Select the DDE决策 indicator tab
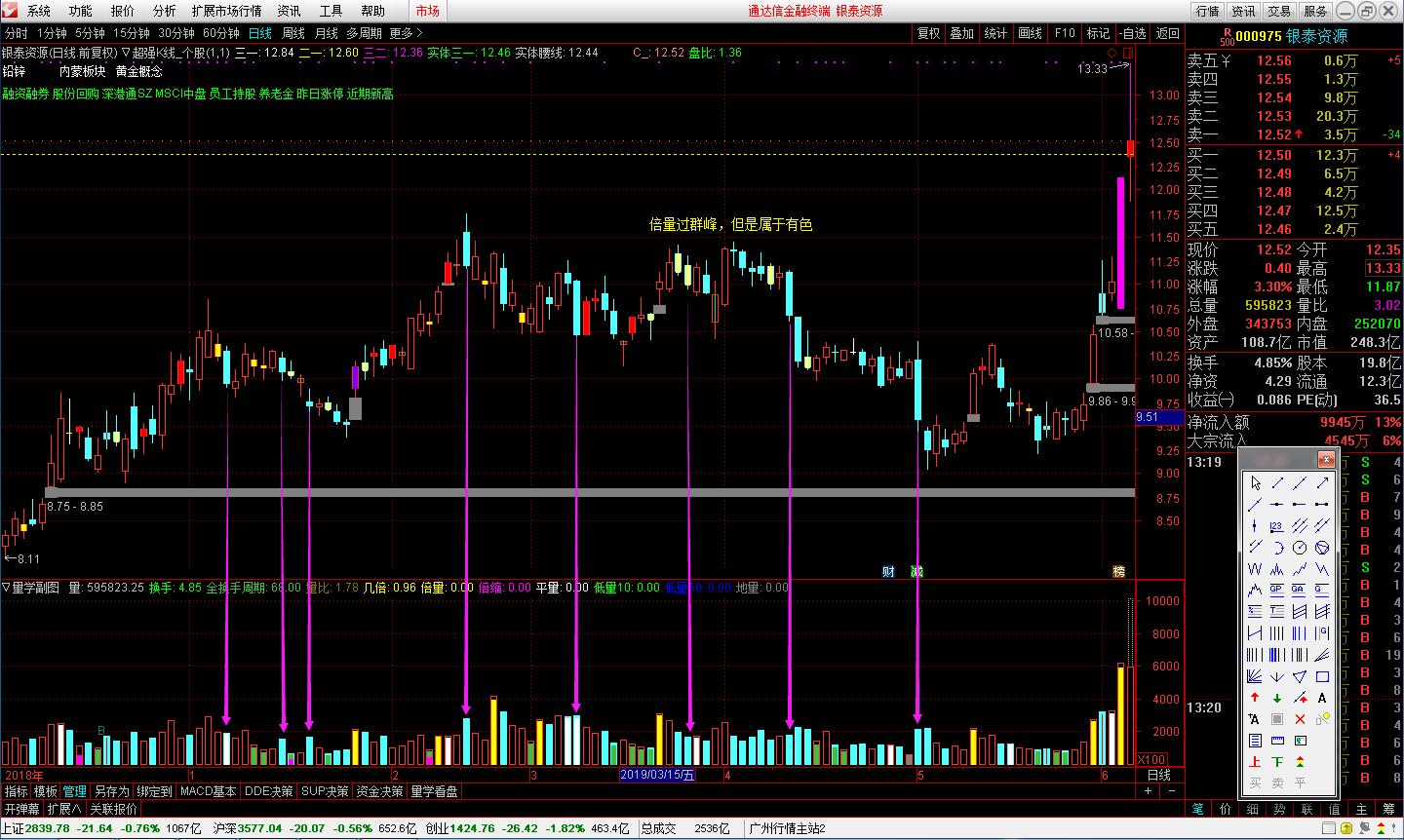The height and width of the screenshot is (840, 1404). [268, 791]
